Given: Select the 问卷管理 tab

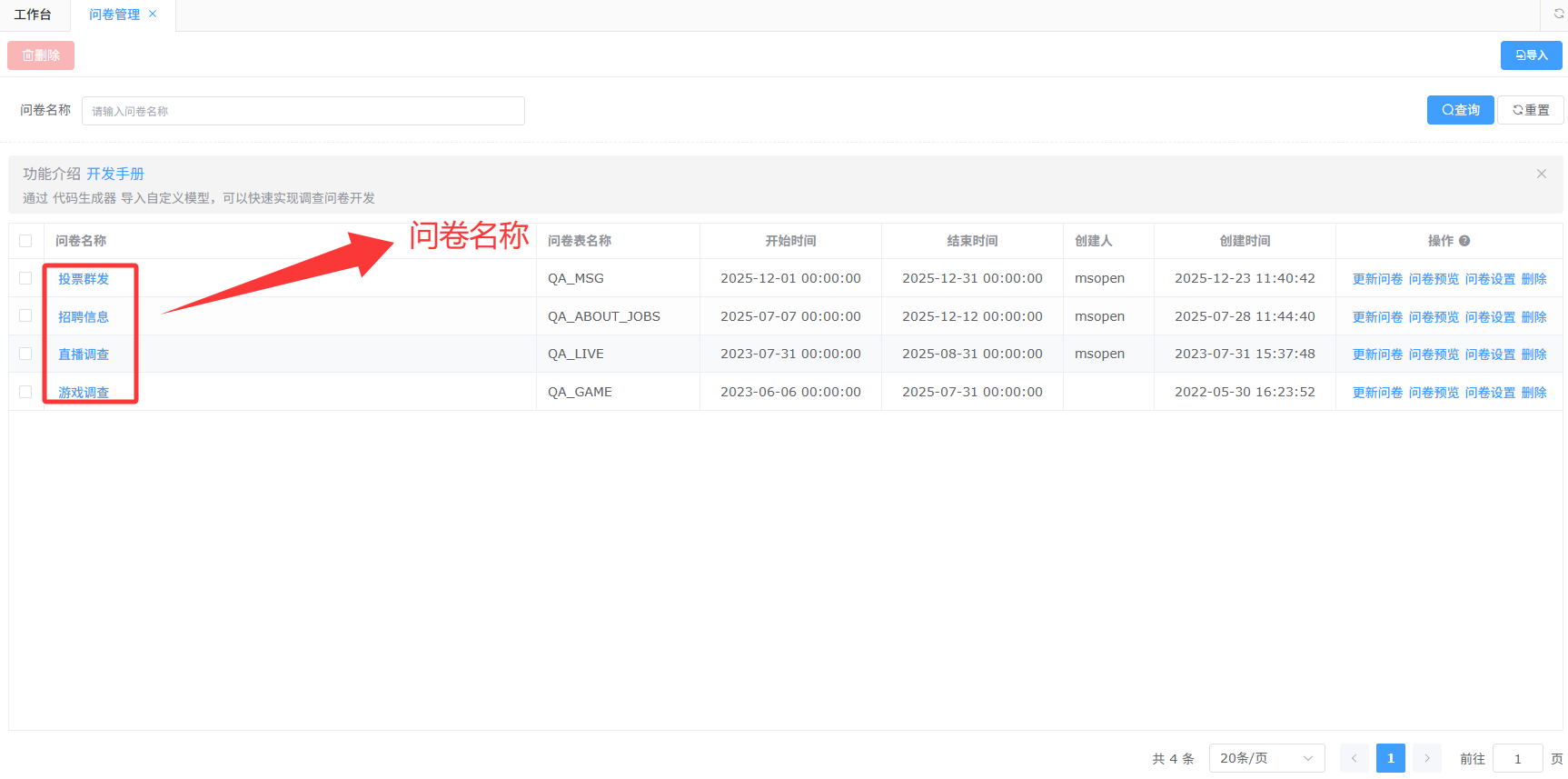Looking at the screenshot, I should (114, 15).
